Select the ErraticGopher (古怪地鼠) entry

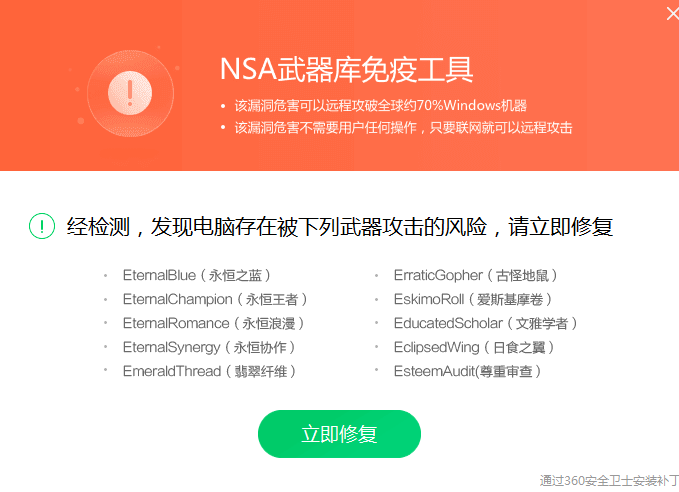coord(475,275)
